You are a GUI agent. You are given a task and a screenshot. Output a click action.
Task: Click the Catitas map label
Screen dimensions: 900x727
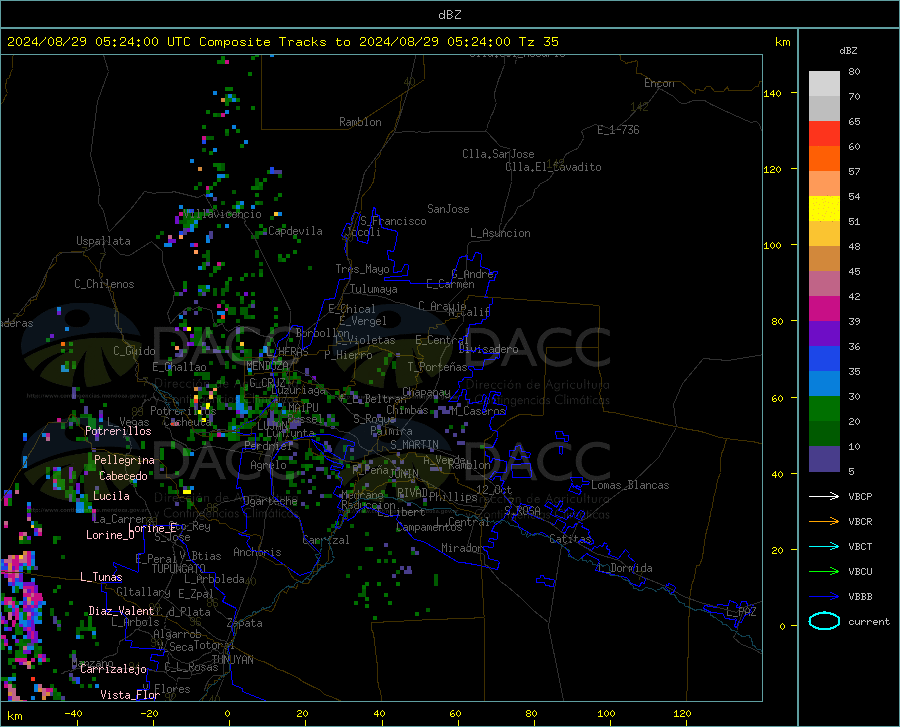coord(571,539)
